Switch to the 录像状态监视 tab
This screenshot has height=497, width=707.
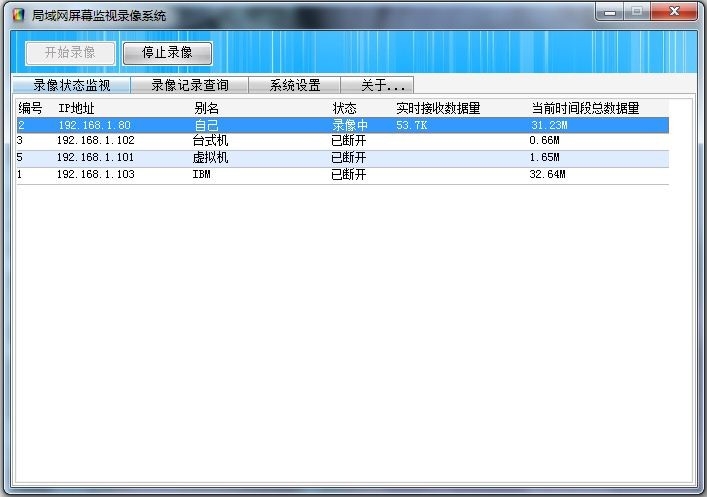click(72, 85)
